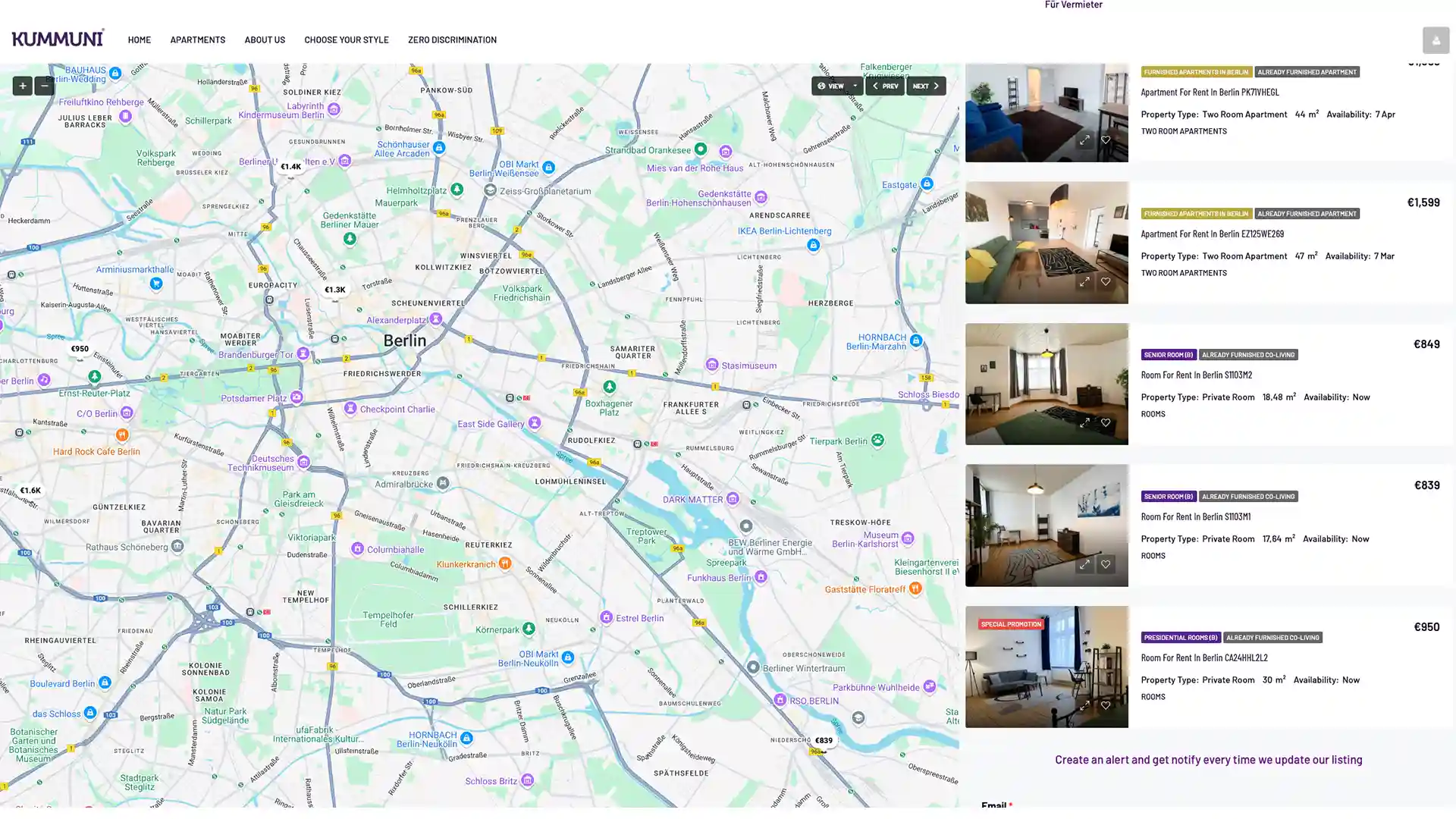Viewport: 1456px width, 819px height.
Task: Favorite Apartment PK71VHEGL with heart icon
Action: pyautogui.click(x=1106, y=140)
